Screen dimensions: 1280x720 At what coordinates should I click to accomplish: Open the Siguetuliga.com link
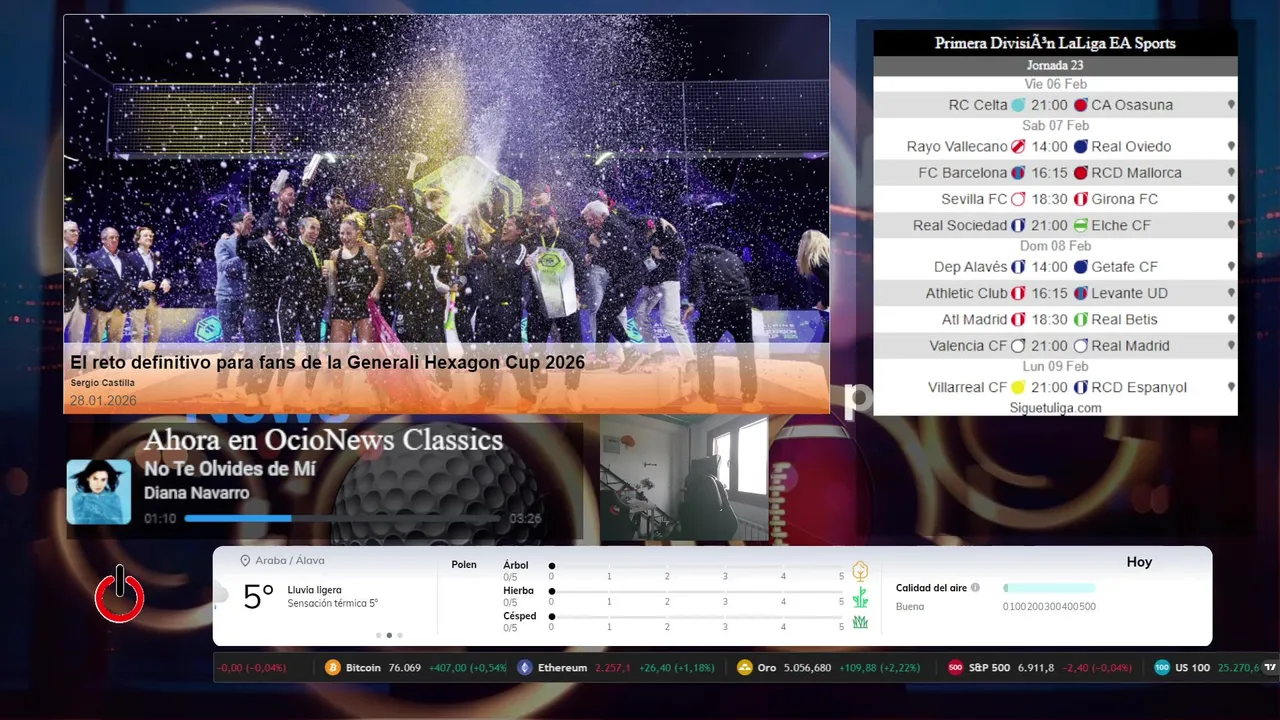(x=1055, y=408)
